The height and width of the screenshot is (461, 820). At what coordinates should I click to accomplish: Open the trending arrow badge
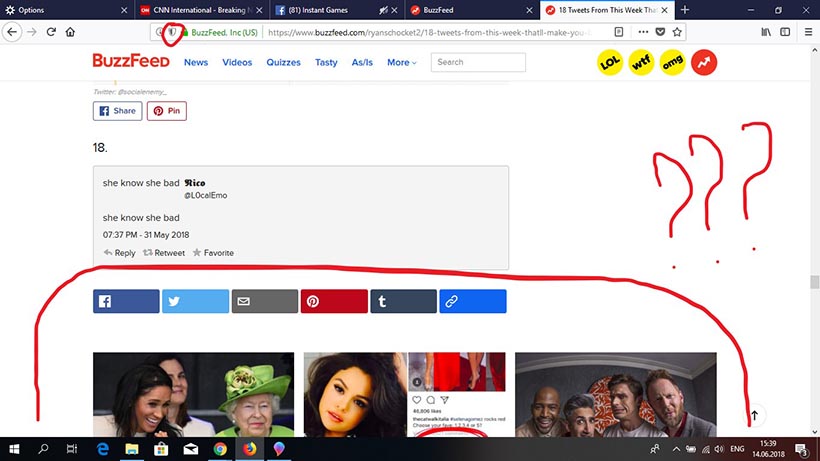704,63
